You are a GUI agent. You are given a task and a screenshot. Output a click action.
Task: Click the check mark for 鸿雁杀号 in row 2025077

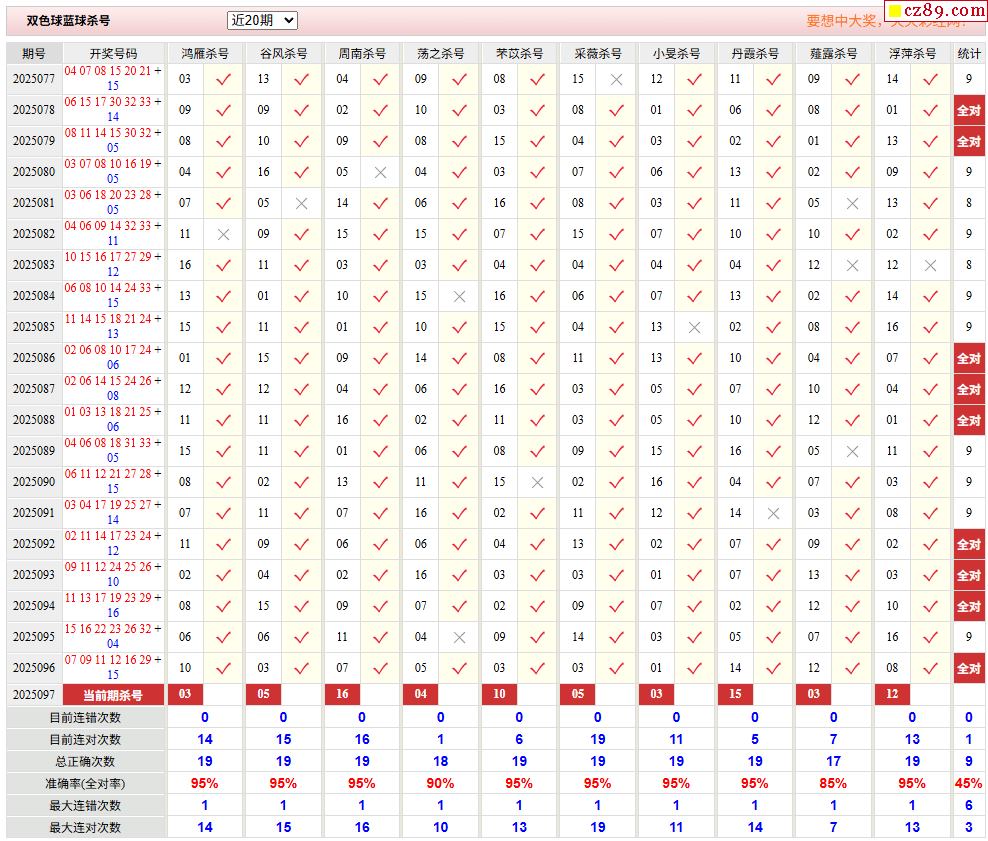[x=223, y=79]
